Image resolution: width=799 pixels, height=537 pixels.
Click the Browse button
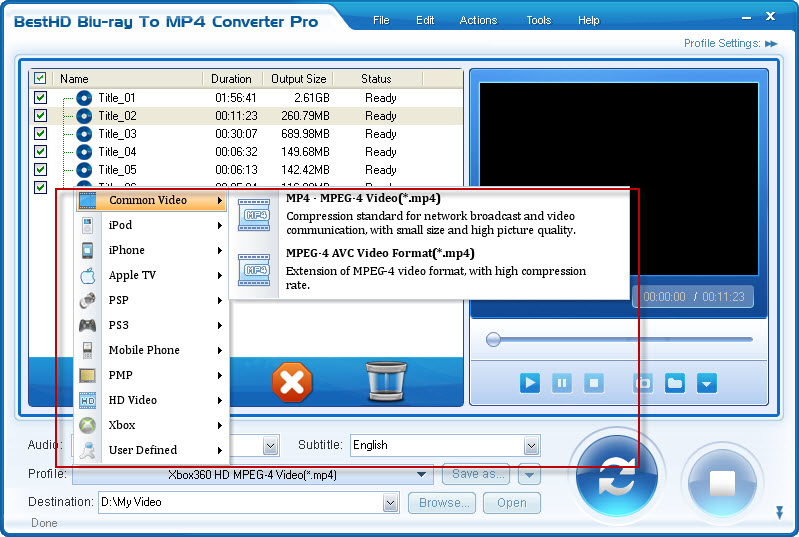coord(442,503)
